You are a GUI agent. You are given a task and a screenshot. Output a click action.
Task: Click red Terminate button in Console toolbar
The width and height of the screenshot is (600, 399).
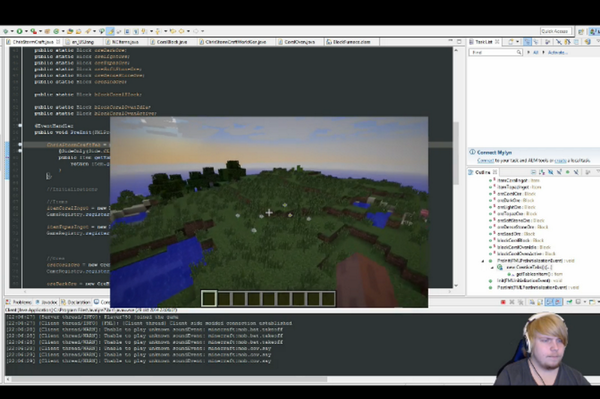point(503,302)
